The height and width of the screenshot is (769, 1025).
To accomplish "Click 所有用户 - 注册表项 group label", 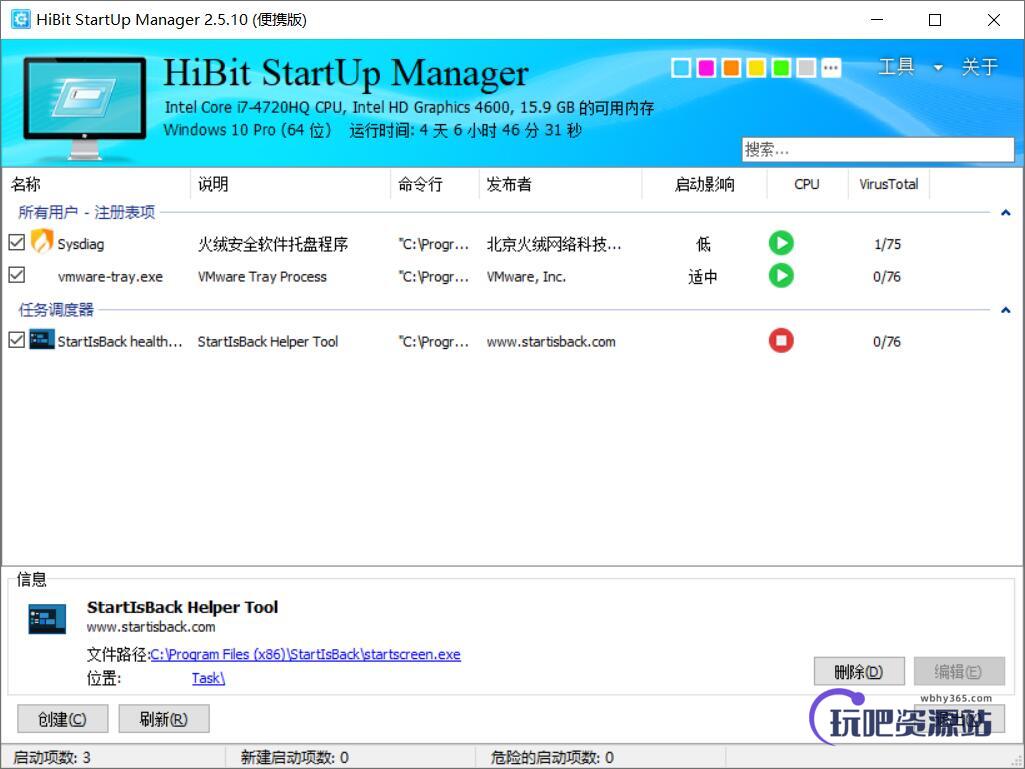I will pyautogui.click(x=86, y=213).
